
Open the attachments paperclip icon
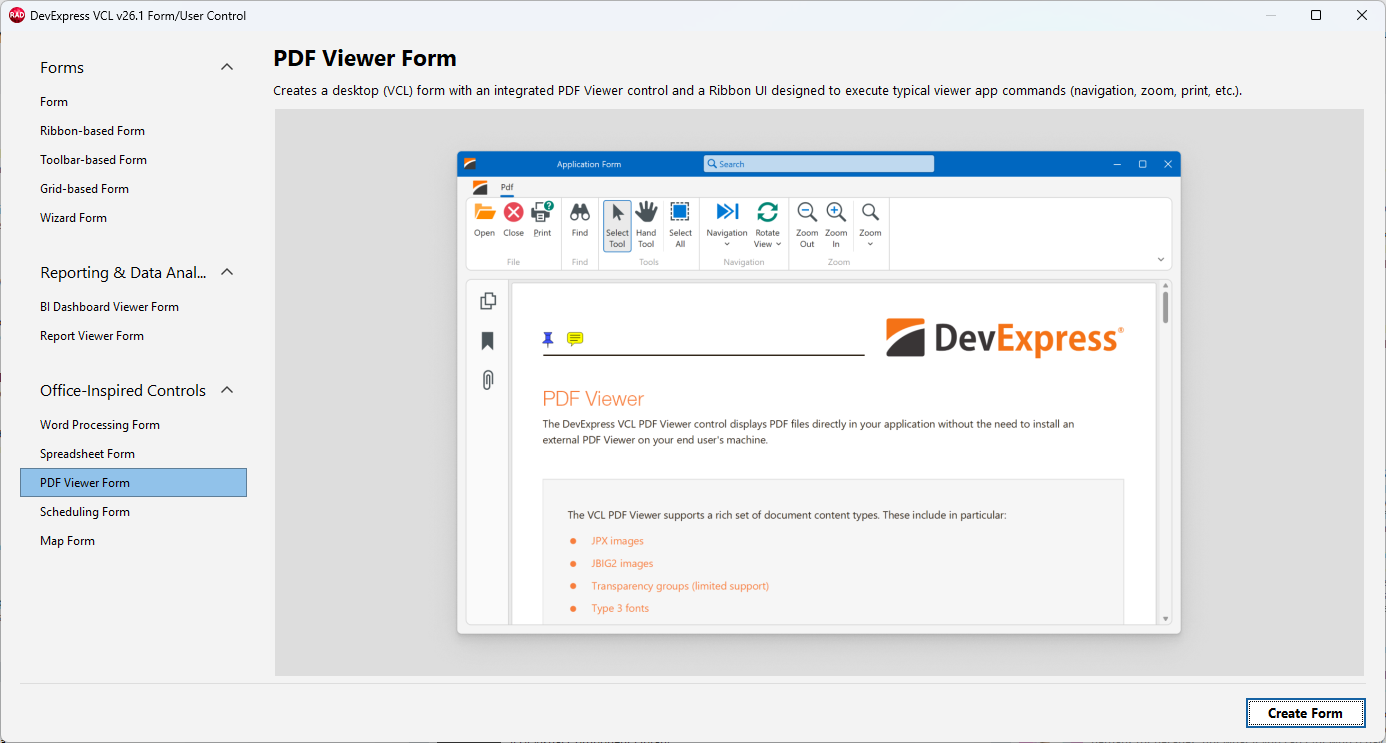point(488,380)
